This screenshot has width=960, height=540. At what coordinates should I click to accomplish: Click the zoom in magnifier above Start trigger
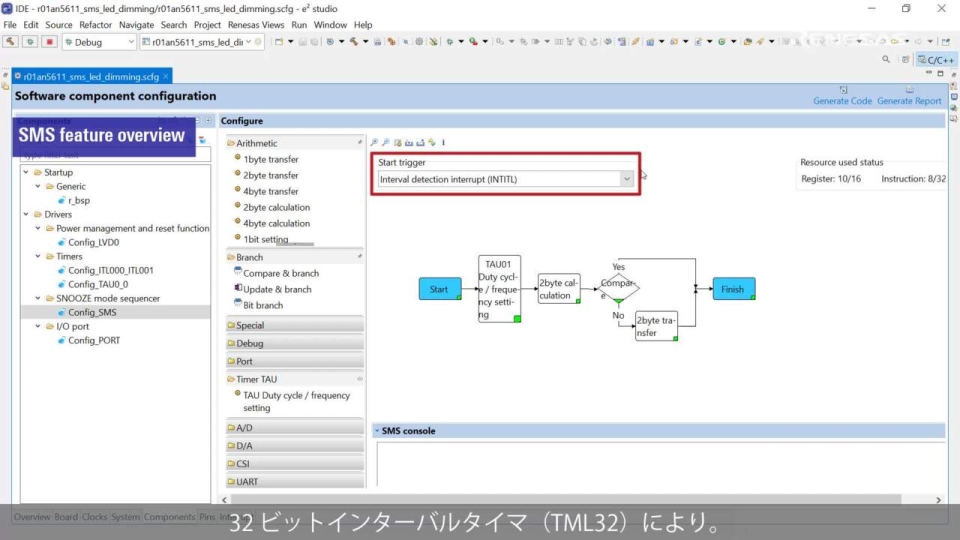375,143
